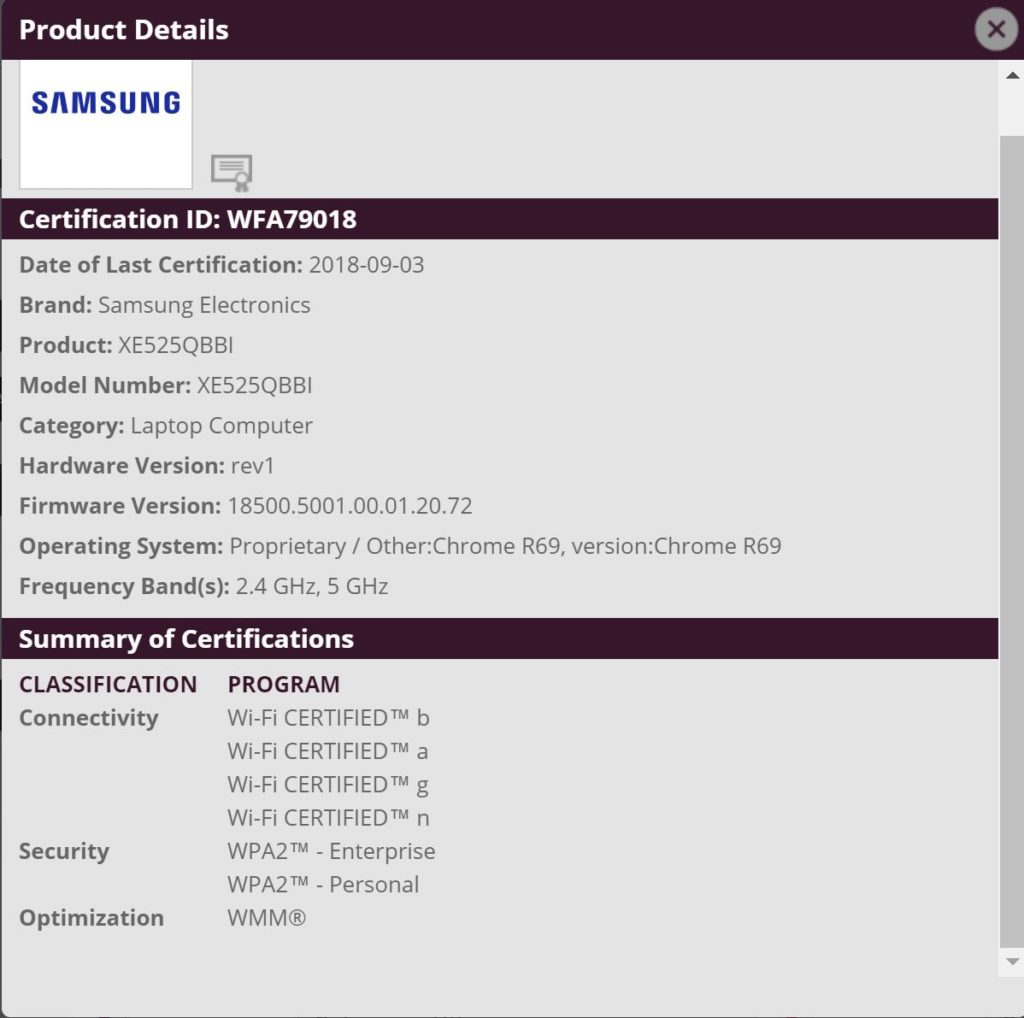Click the vertical scrollbar thumb

tap(1012, 541)
